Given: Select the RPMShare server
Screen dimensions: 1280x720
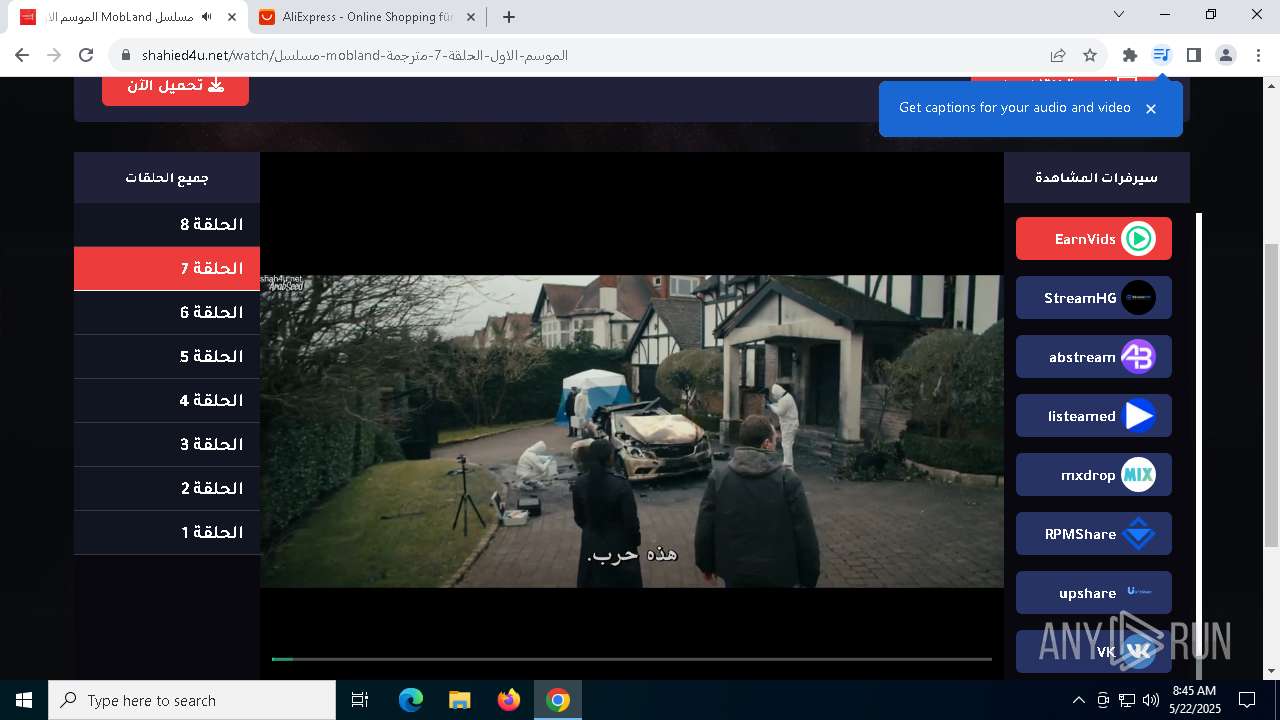Looking at the screenshot, I should click(1093, 534).
